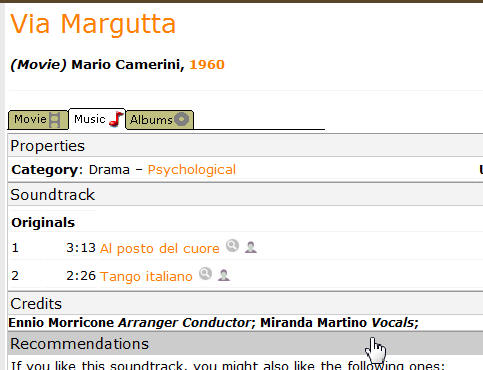Click search icon next to Al posto del cuore
This screenshot has width=483, height=370.
232,246
